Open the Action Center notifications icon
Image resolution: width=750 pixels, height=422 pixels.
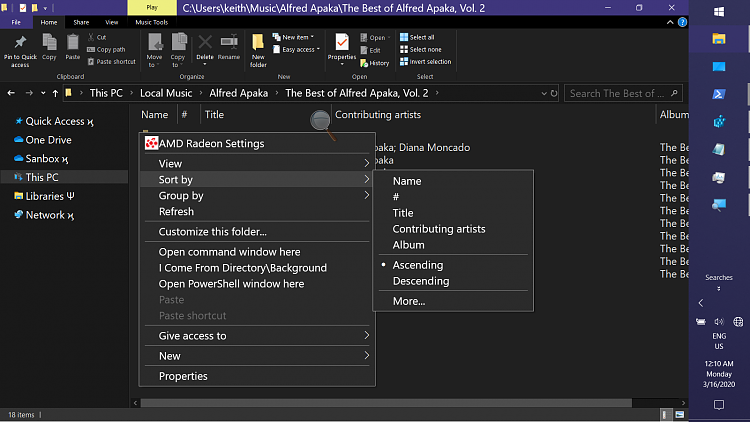click(719, 405)
